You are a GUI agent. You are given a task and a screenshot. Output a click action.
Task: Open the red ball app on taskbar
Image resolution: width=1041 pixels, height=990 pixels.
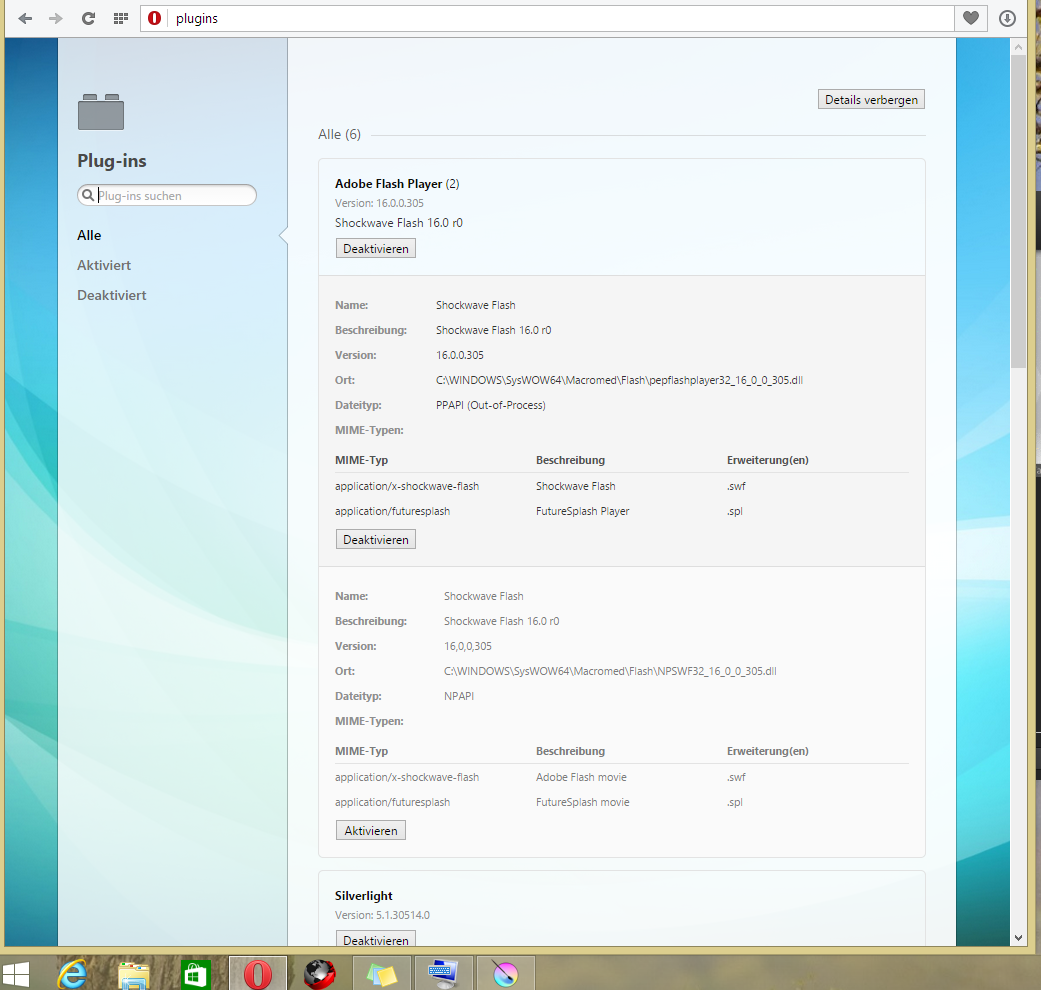click(319, 974)
